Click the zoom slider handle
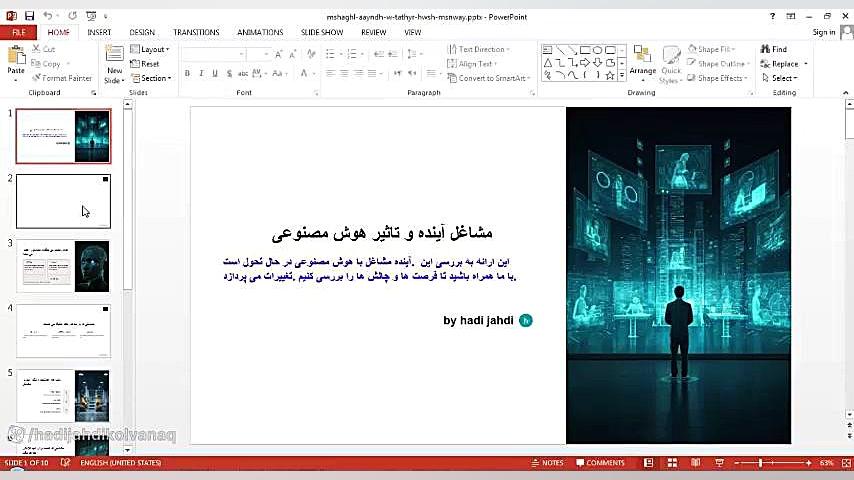 tap(760, 463)
